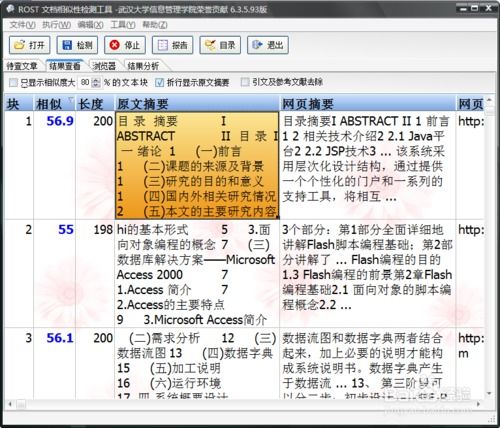Decrease the similarity percent spinner value

tap(96, 85)
